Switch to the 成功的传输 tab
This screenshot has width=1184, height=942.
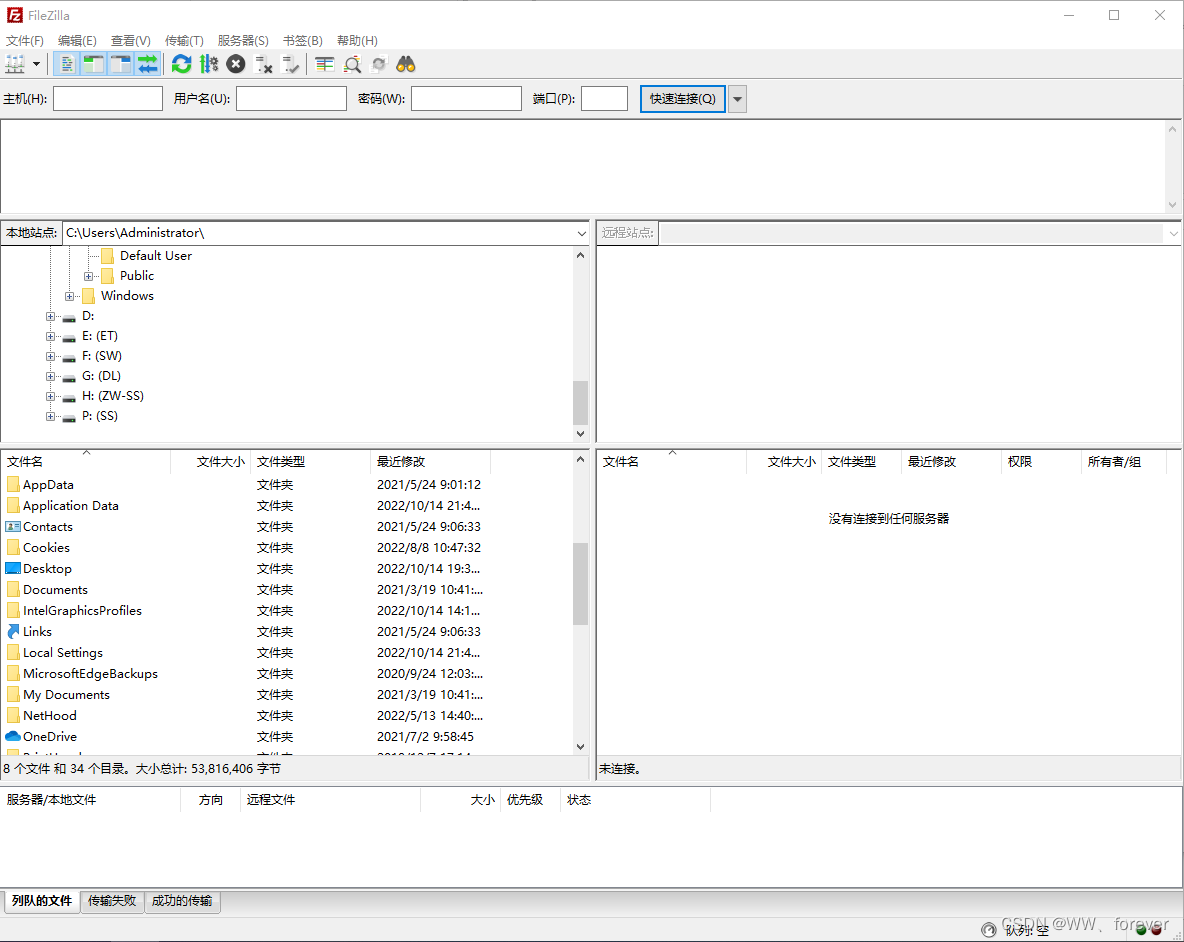pos(182,901)
